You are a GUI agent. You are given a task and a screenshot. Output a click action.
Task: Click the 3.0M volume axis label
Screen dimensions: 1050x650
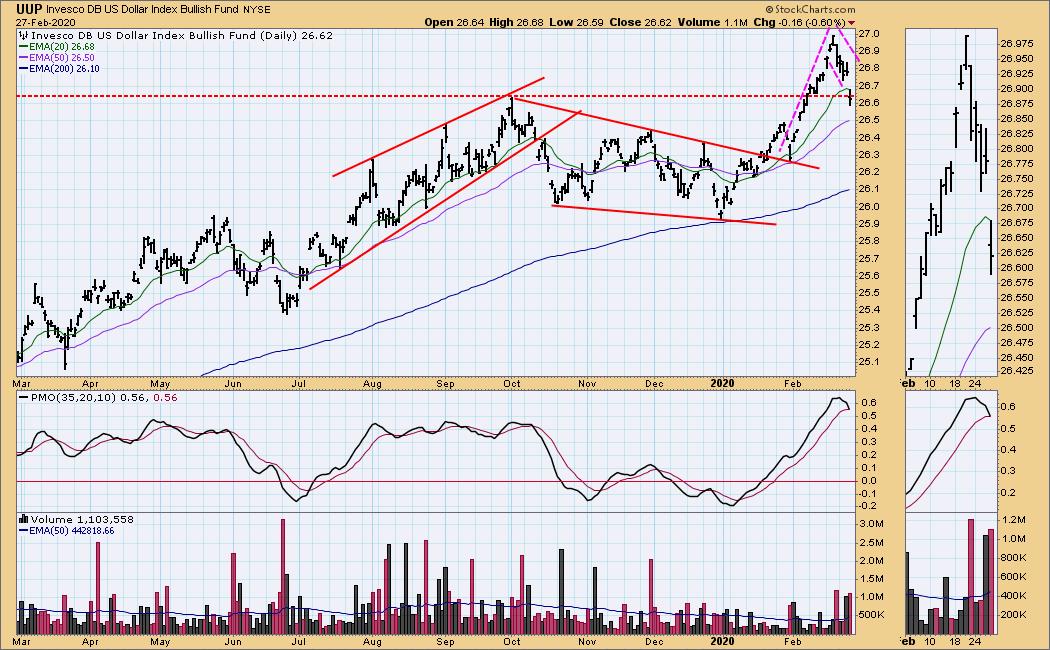coord(873,523)
